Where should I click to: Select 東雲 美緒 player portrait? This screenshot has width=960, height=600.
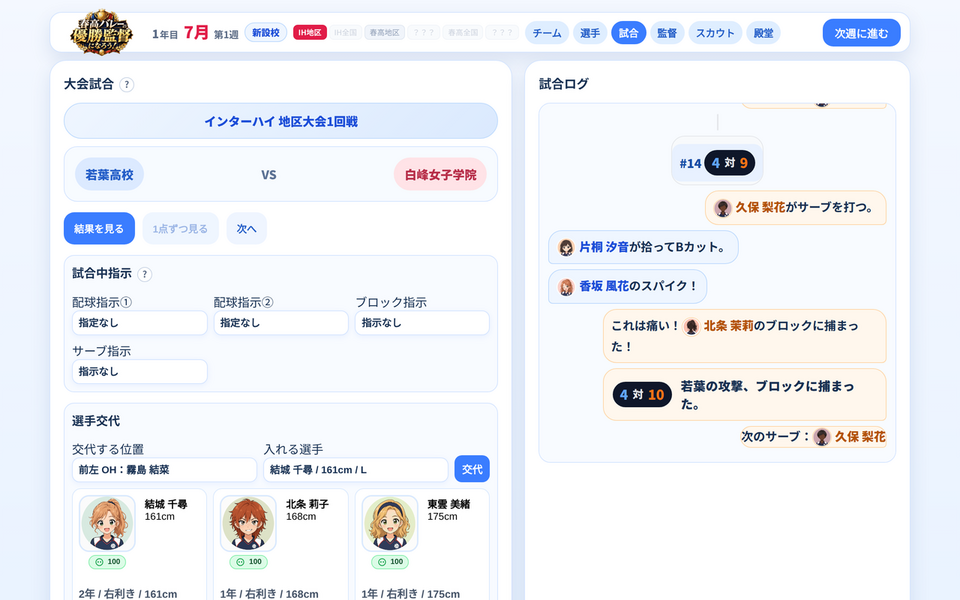tap(390, 523)
